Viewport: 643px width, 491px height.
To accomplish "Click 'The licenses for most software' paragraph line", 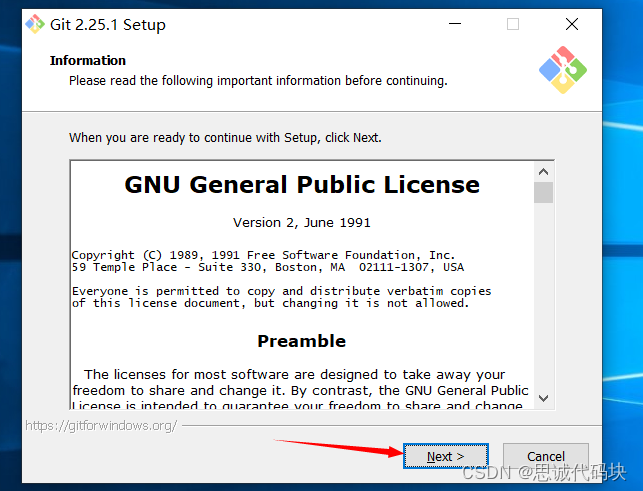I will [294, 375].
